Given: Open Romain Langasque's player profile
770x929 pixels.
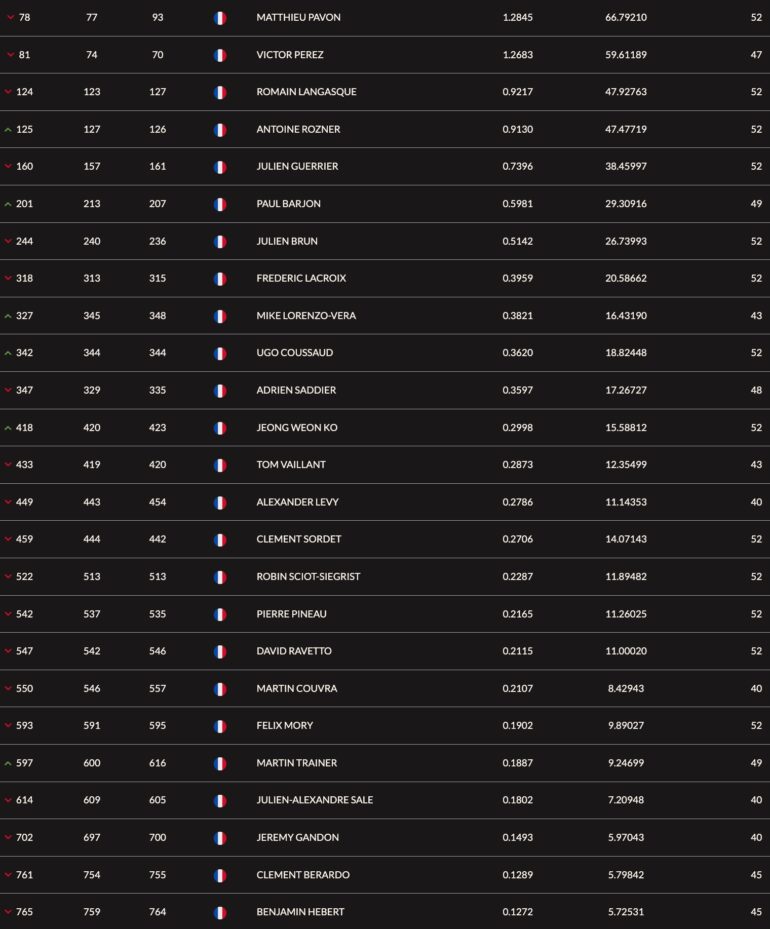Looking at the screenshot, I should pos(306,92).
